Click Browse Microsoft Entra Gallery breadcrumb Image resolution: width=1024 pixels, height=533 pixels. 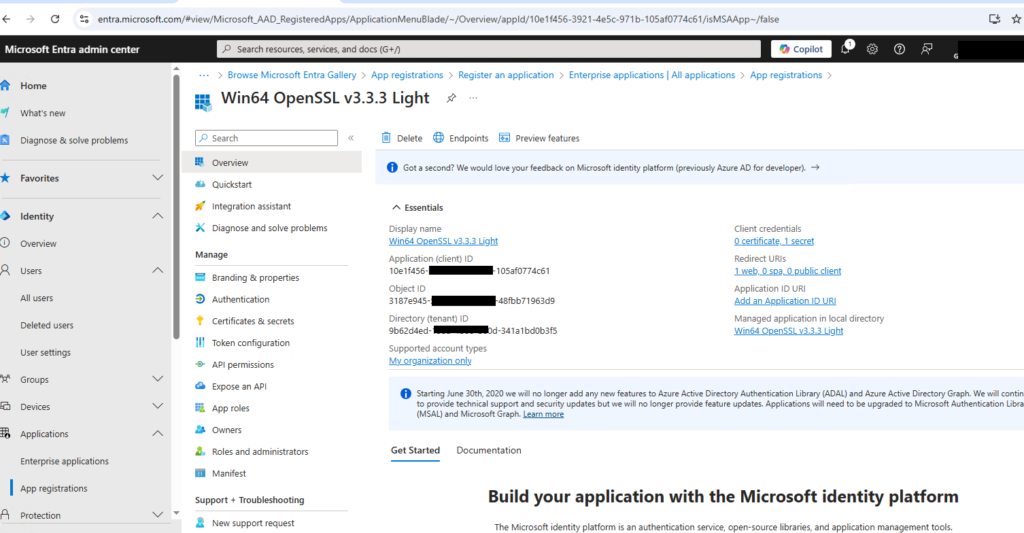(292, 75)
